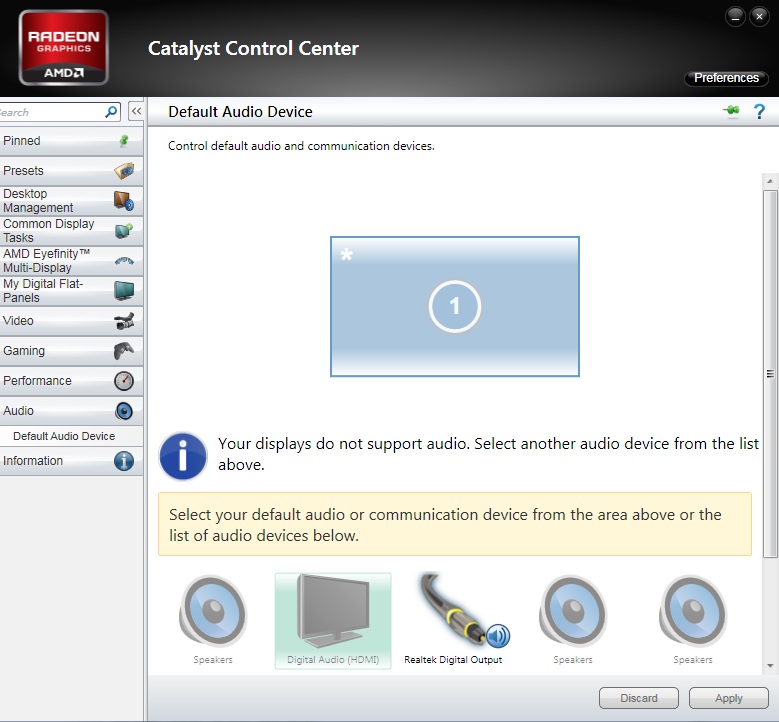The width and height of the screenshot is (779, 722).
Task: Click the Apply button
Action: pos(728,698)
